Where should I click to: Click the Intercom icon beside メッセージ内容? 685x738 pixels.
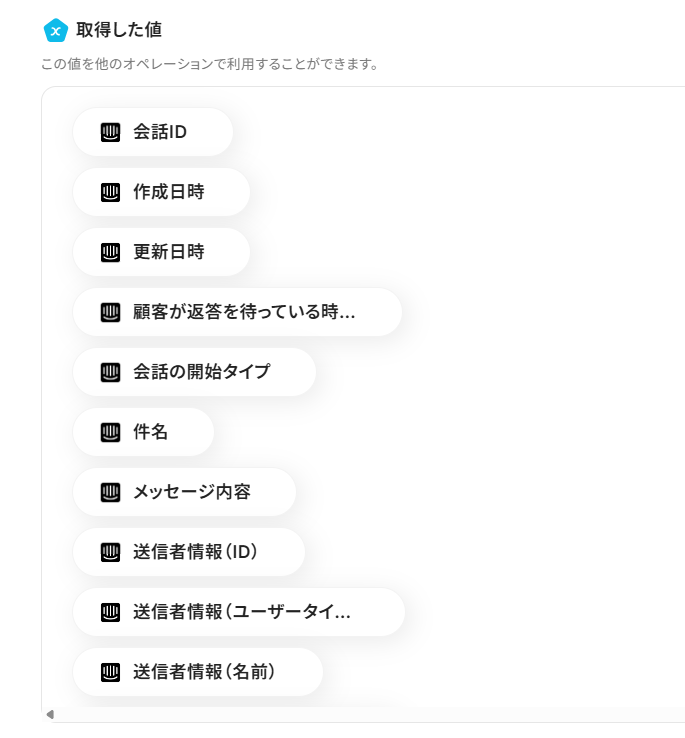pos(110,492)
